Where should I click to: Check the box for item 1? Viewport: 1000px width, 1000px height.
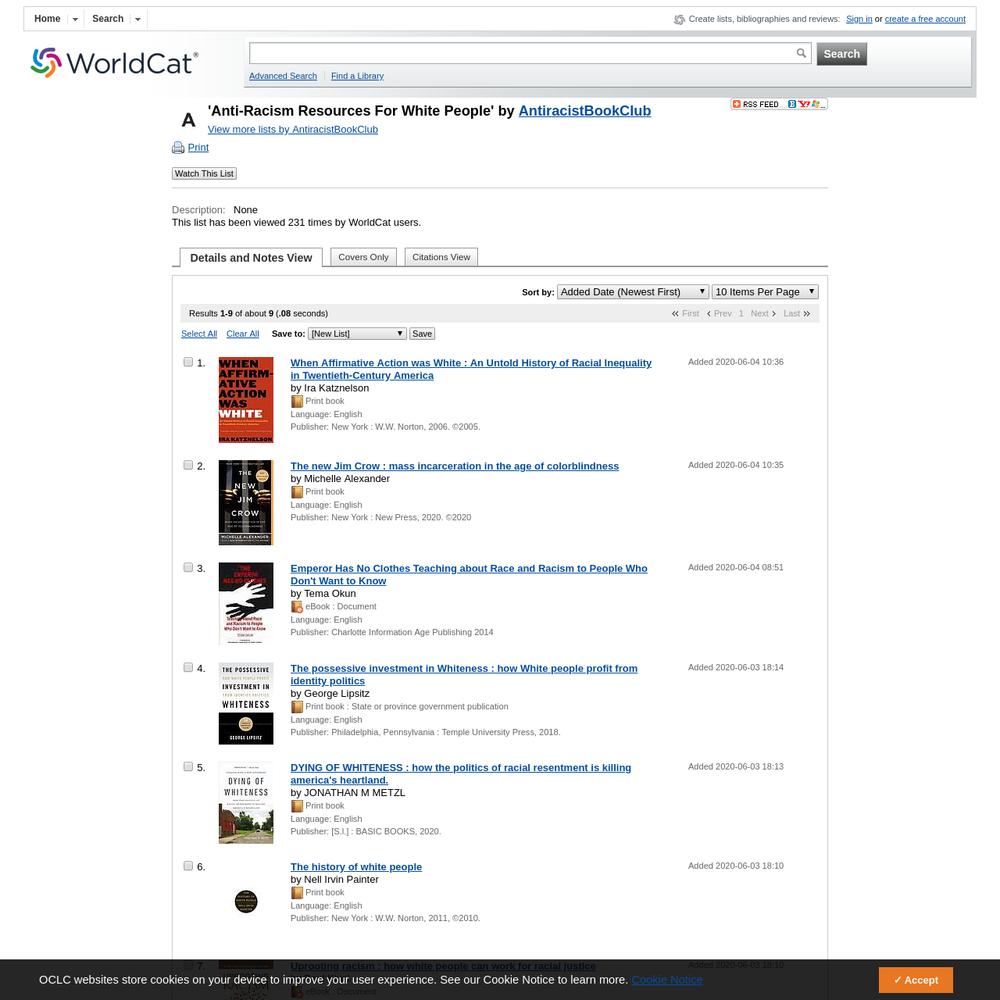click(188, 362)
